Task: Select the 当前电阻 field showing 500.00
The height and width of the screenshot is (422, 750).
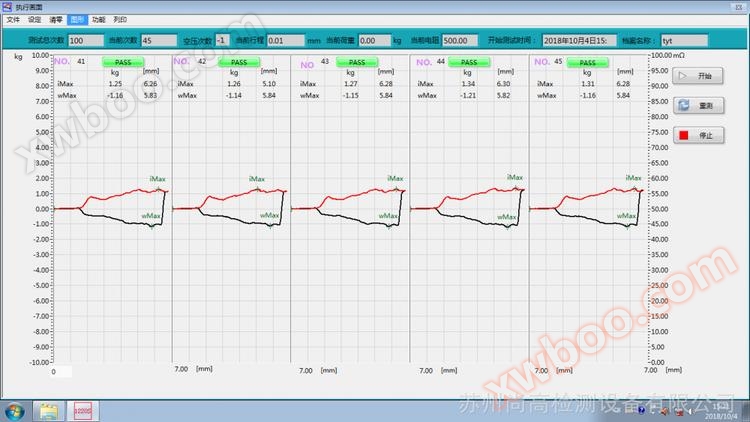Action: [460, 41]
